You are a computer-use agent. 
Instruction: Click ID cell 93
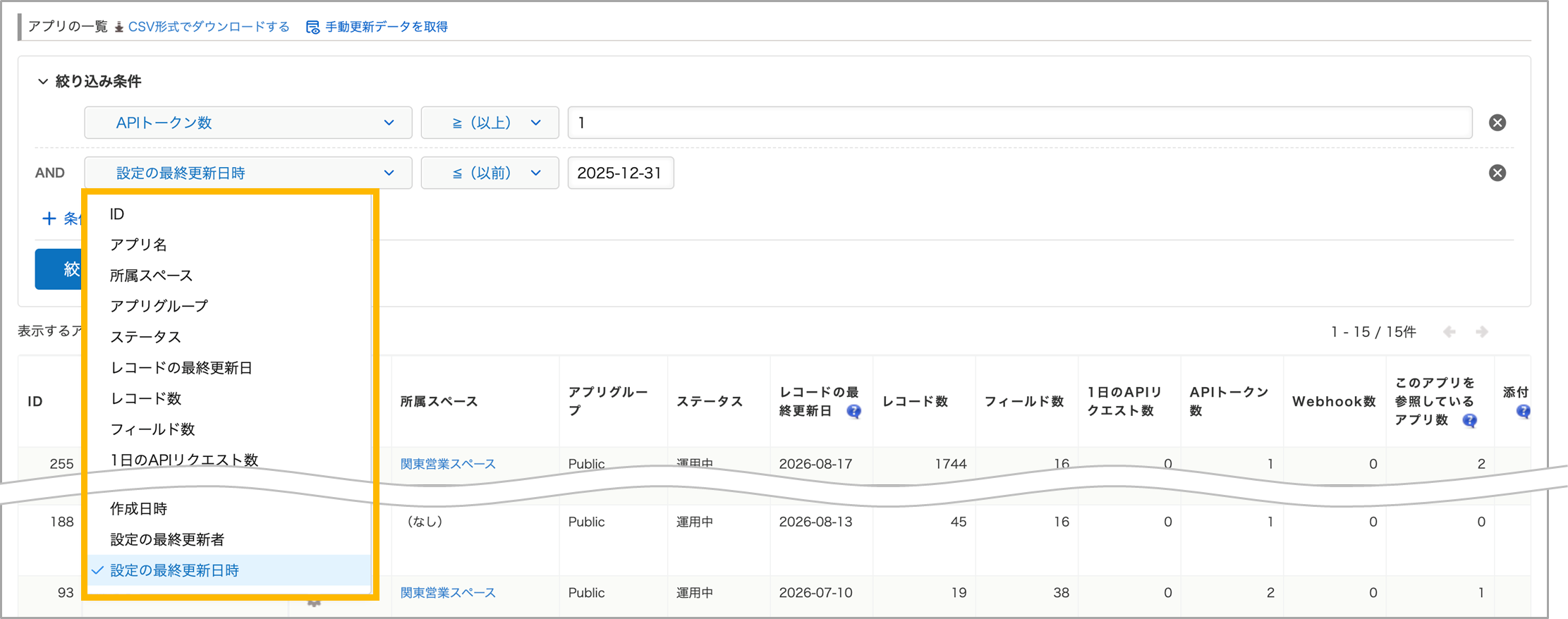66,593
